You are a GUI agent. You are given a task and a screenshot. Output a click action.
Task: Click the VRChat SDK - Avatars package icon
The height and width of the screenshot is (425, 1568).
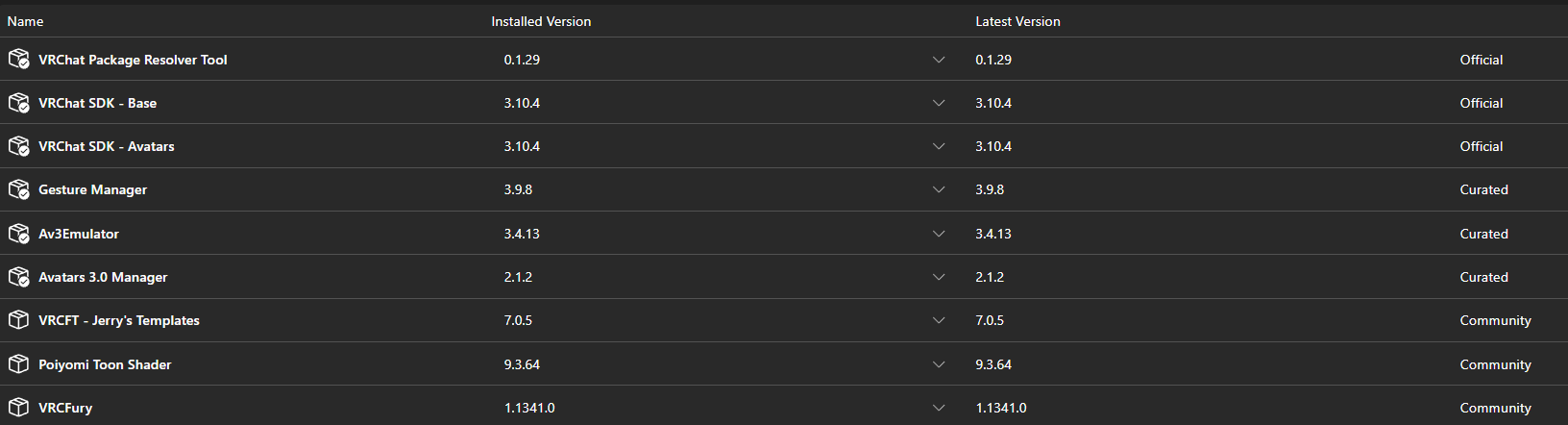click(19, 146)
